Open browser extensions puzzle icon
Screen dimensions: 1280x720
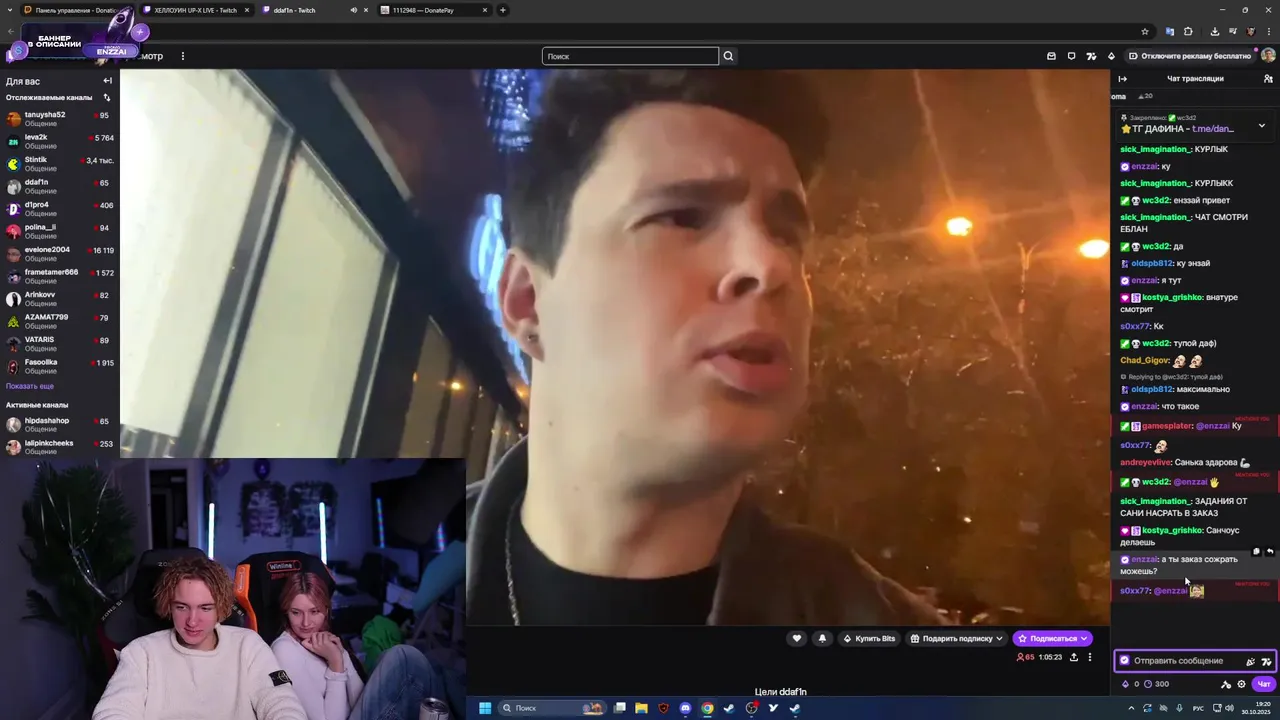(x=1188, y=31)
